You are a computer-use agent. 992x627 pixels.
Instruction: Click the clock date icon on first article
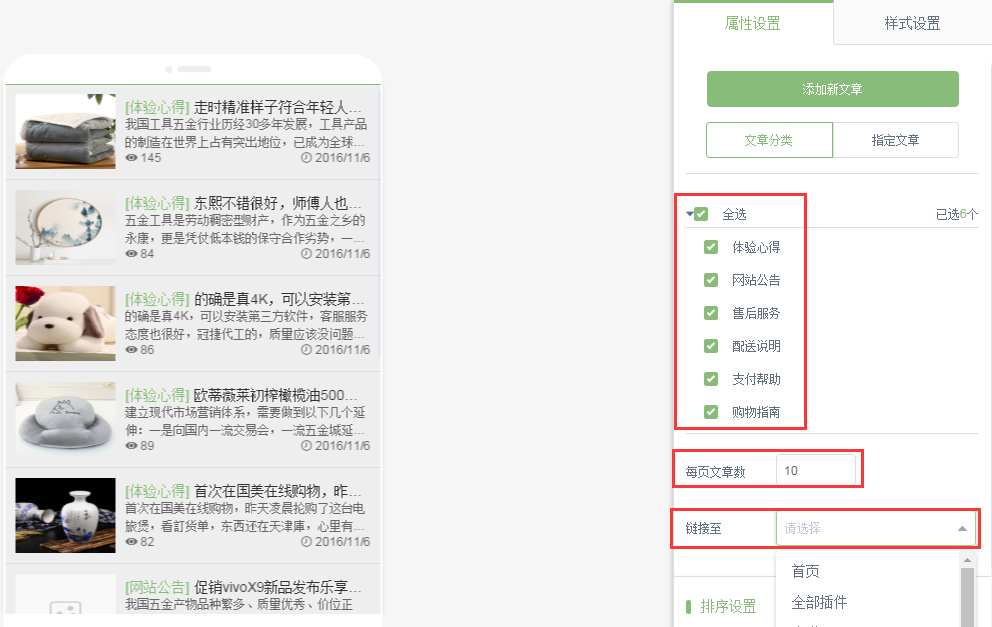tap(306, 158)
